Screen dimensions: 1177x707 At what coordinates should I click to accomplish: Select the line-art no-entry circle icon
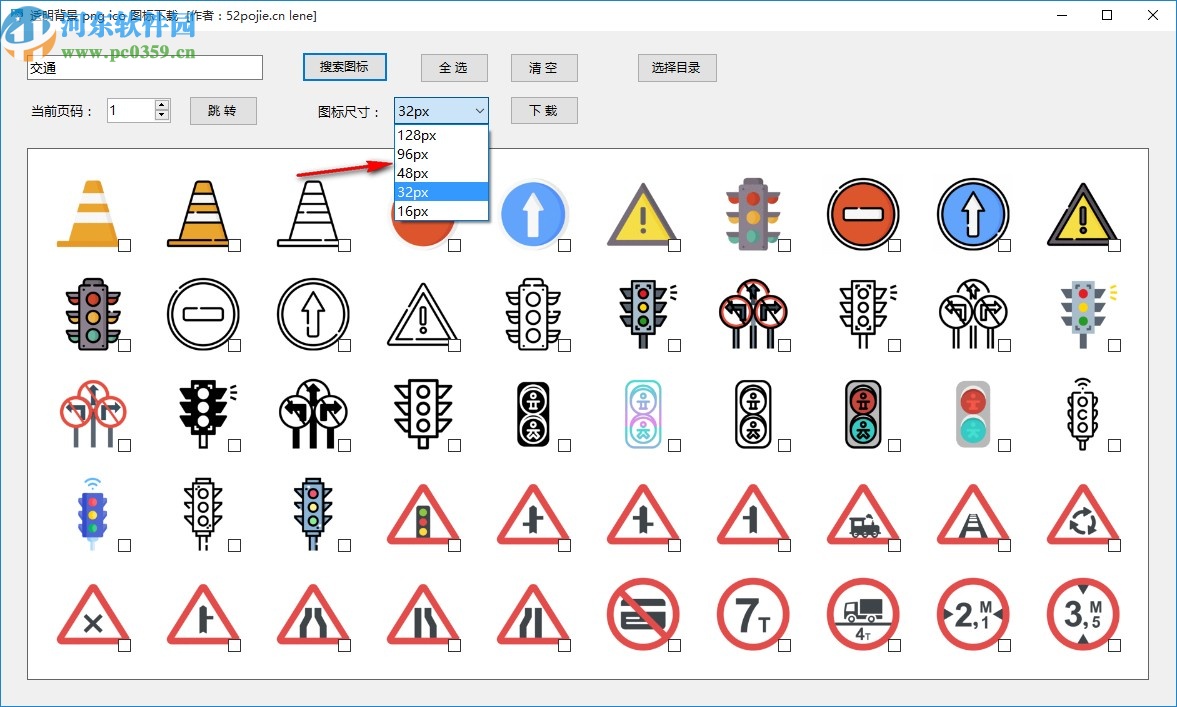point(203,314)
